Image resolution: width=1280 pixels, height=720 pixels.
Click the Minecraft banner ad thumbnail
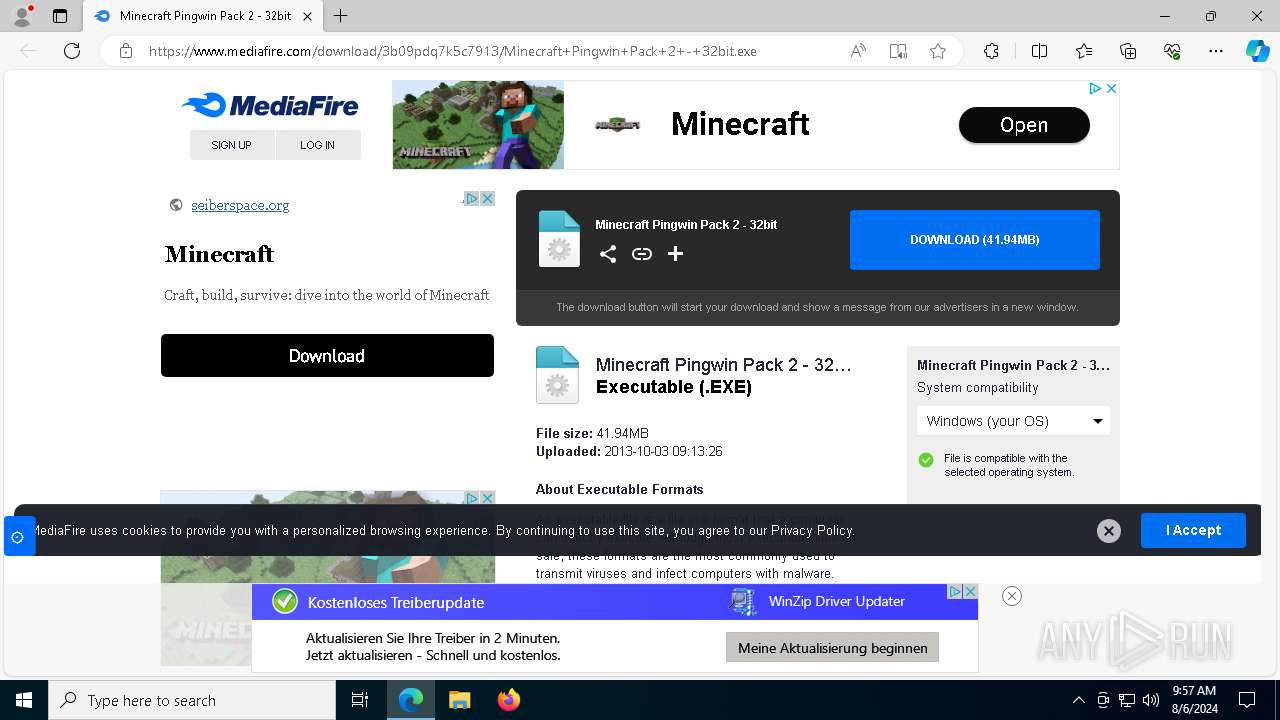(478, 125)
